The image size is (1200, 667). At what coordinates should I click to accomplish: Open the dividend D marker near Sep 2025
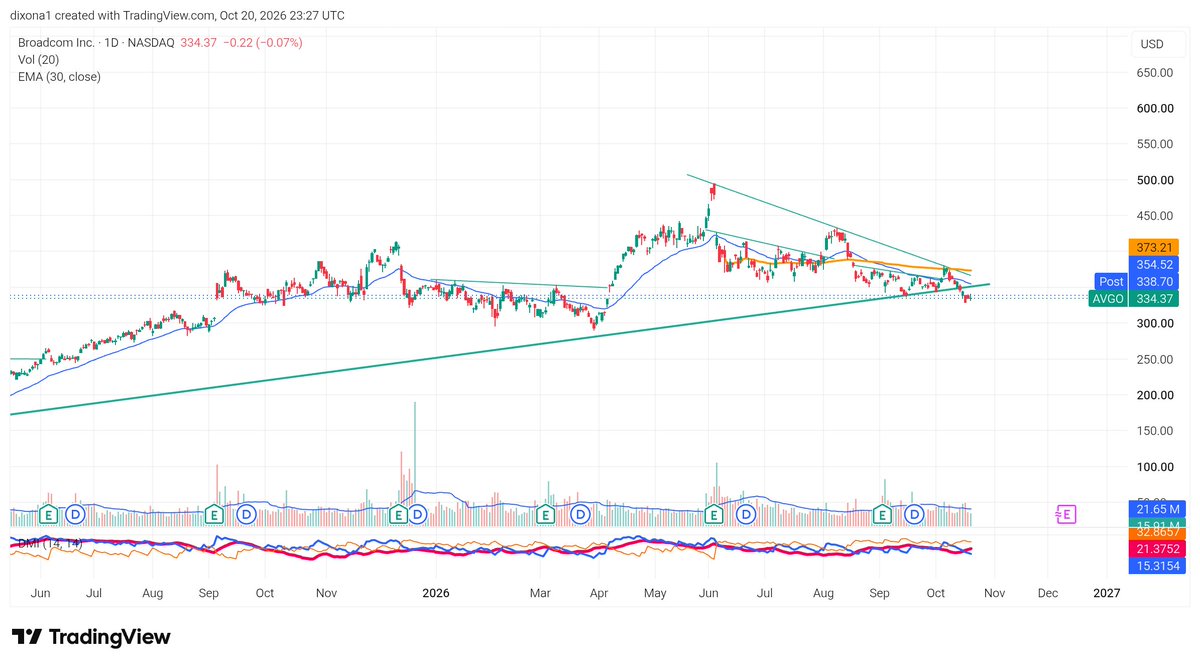click(245, 514)
